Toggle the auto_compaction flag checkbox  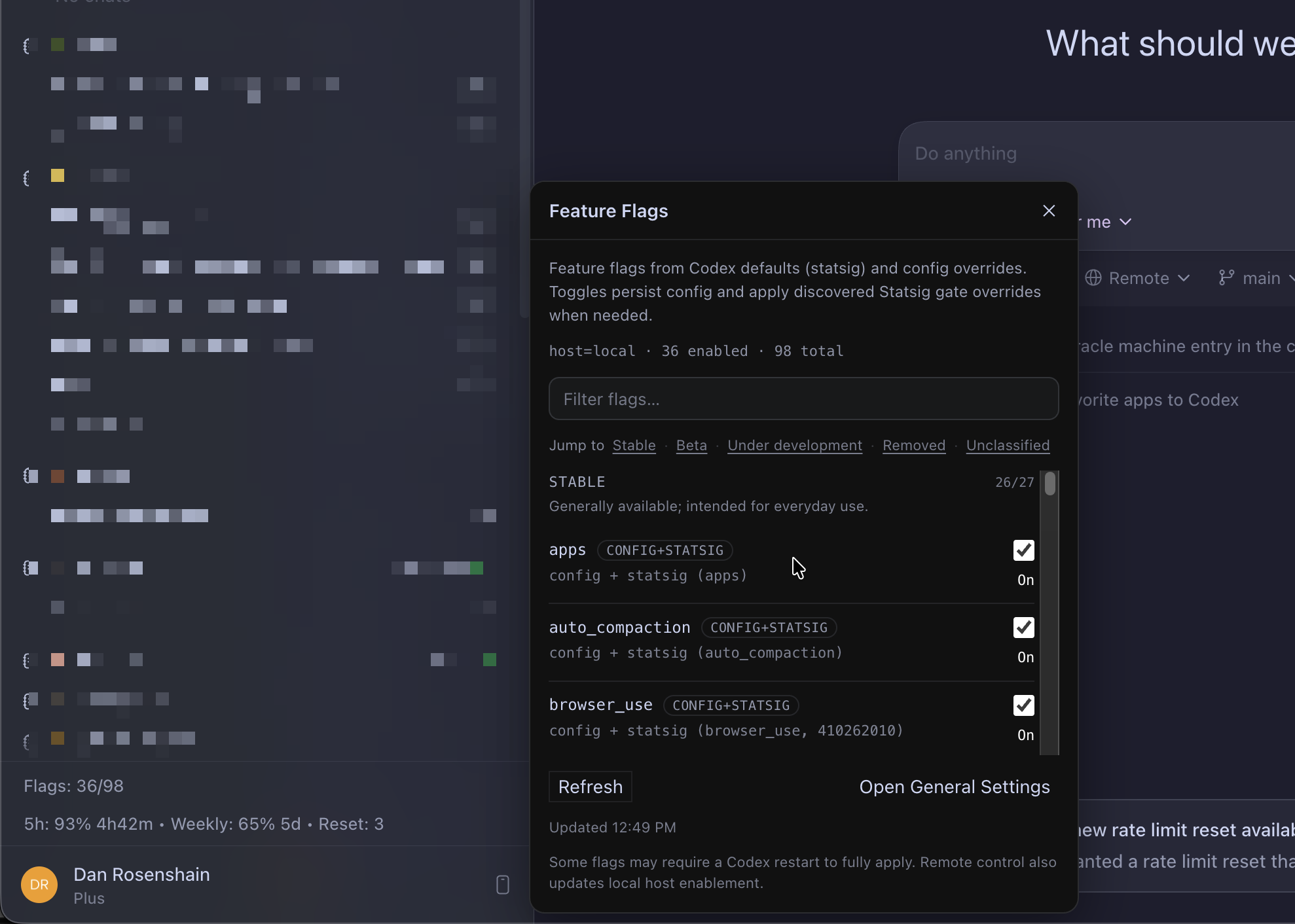1023,628
